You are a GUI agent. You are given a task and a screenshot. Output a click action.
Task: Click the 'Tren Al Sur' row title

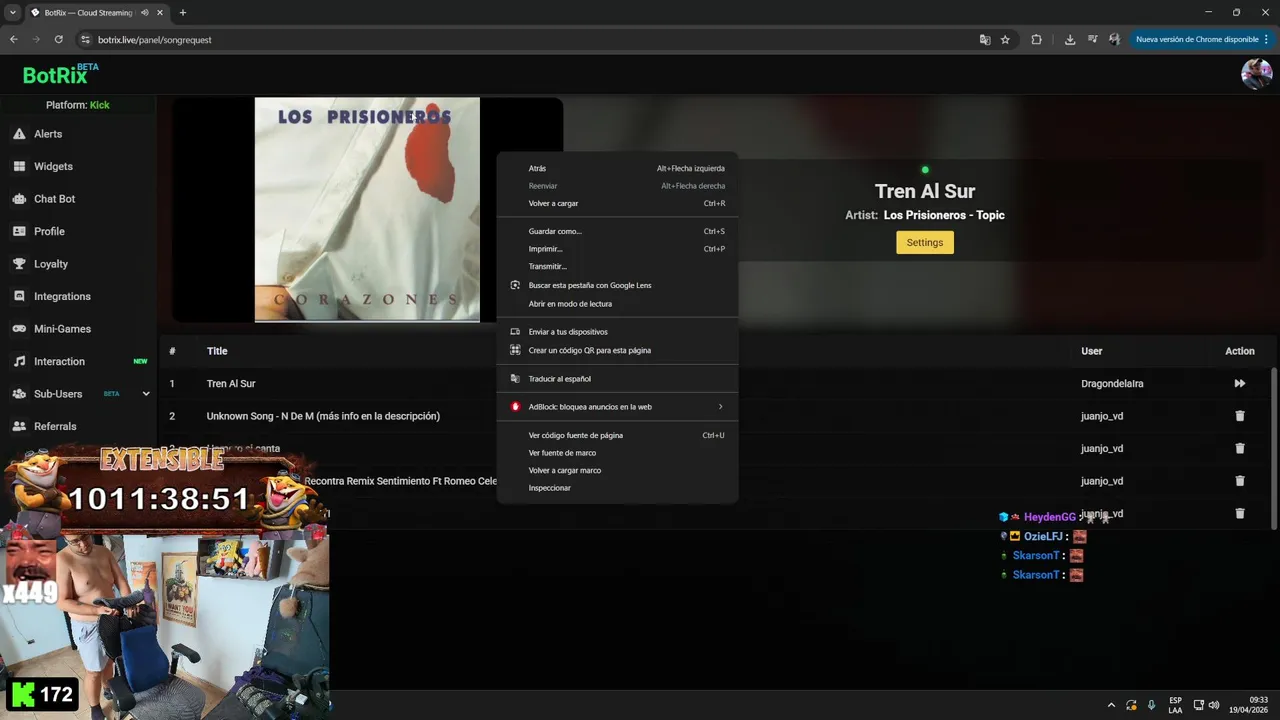(x=231, y=384)
